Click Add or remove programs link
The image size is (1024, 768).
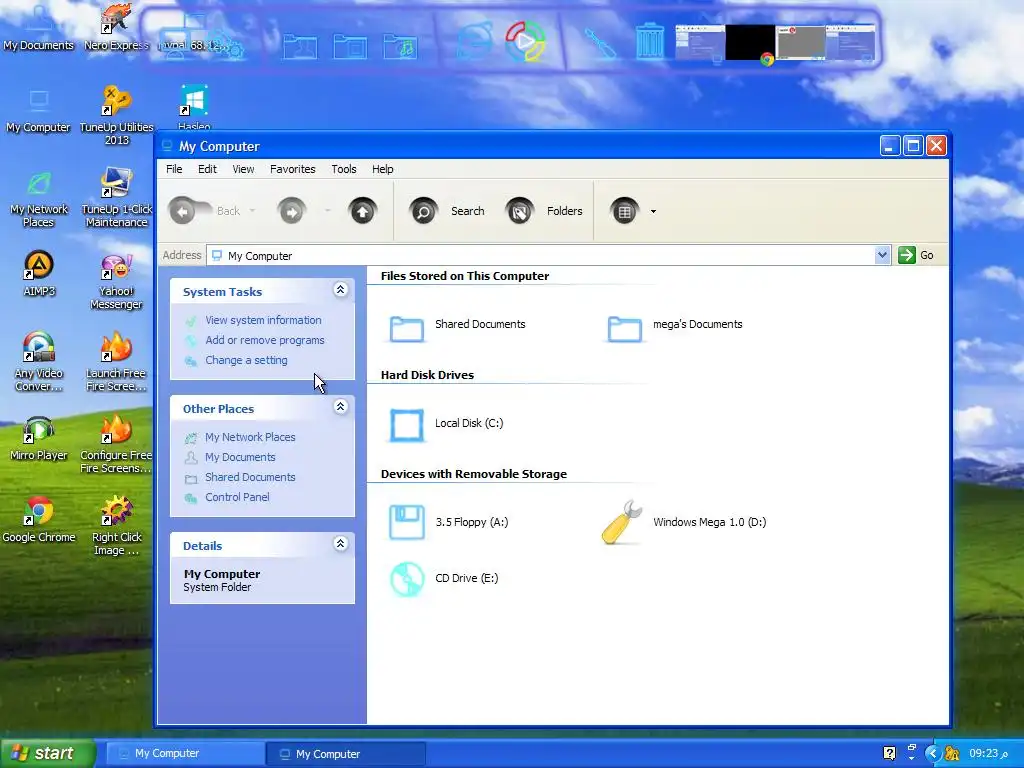264,340
